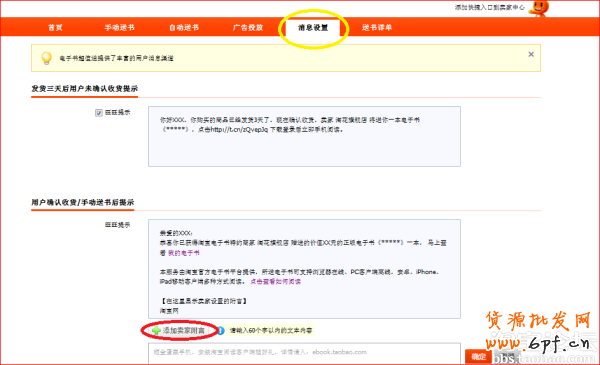The image size is (600, 365).
Task: Click the orange mascot icon at top right
Action: 539,8
